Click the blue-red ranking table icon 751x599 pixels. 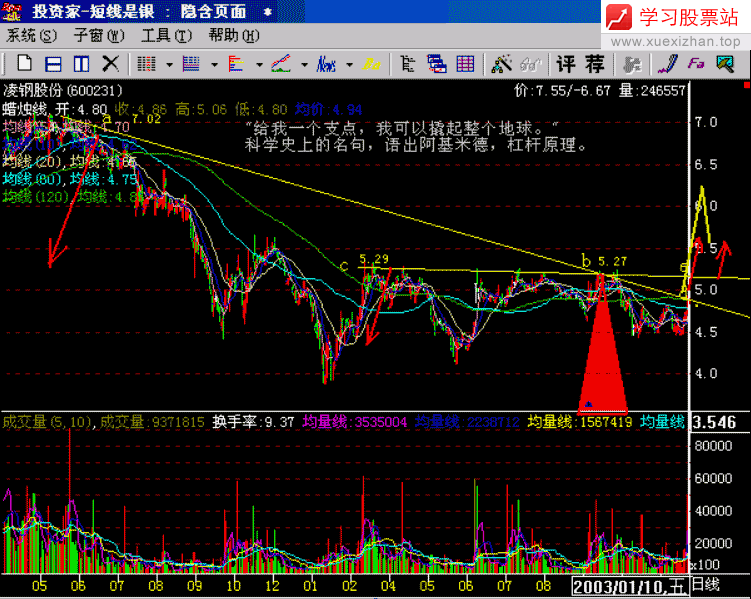[191, 64]
